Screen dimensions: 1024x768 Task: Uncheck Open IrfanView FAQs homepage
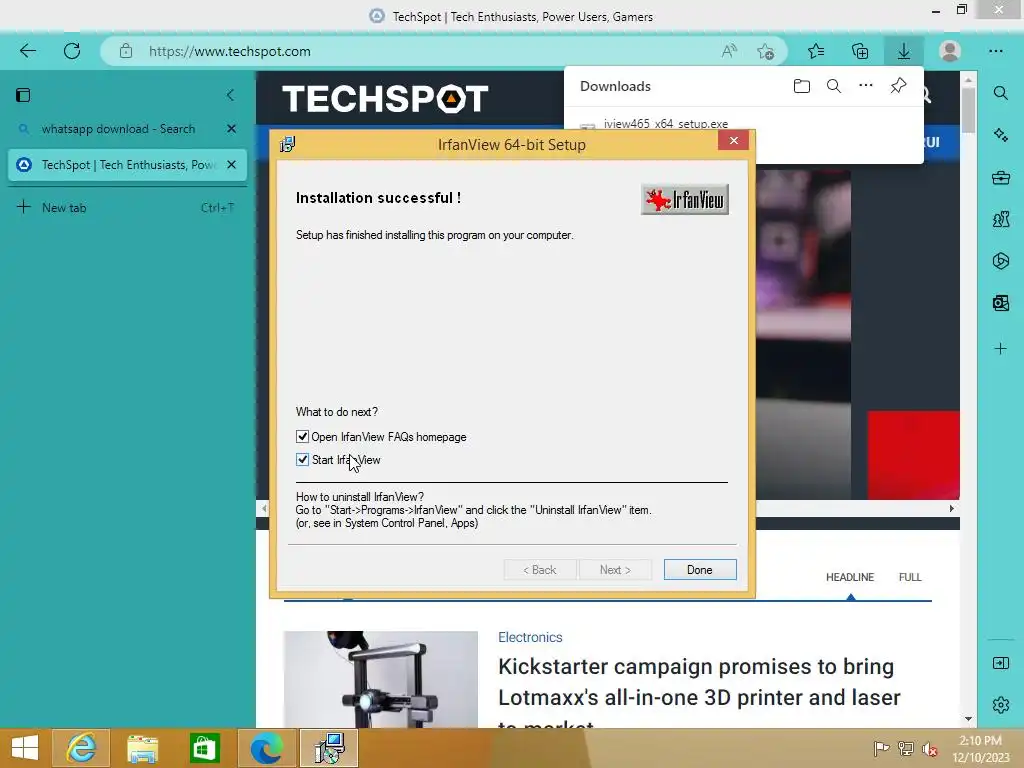302,436
